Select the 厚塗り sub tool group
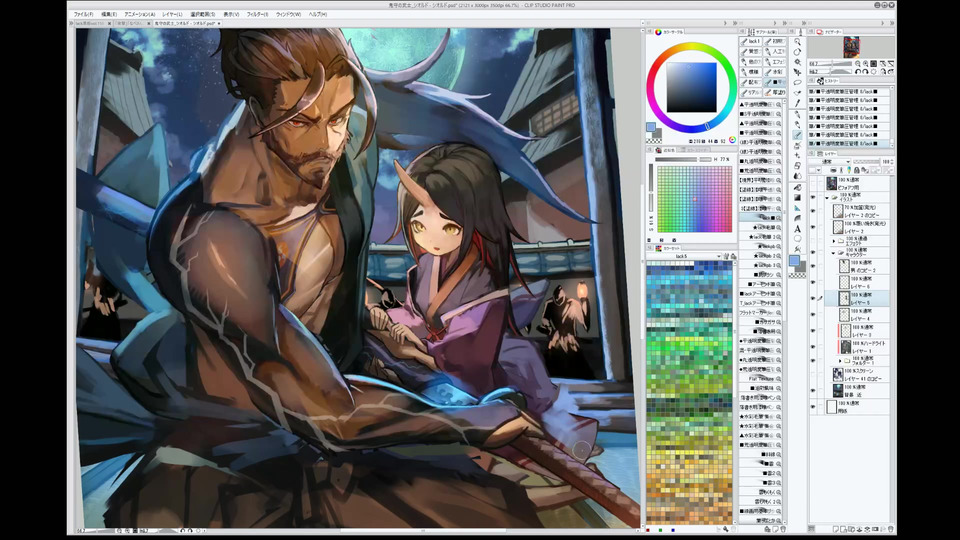Screen dimensions: 960x540 774,92
